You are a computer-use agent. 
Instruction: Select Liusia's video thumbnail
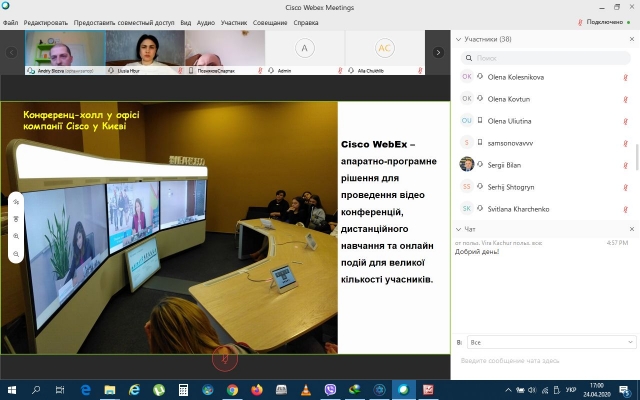tap(145, 52)
